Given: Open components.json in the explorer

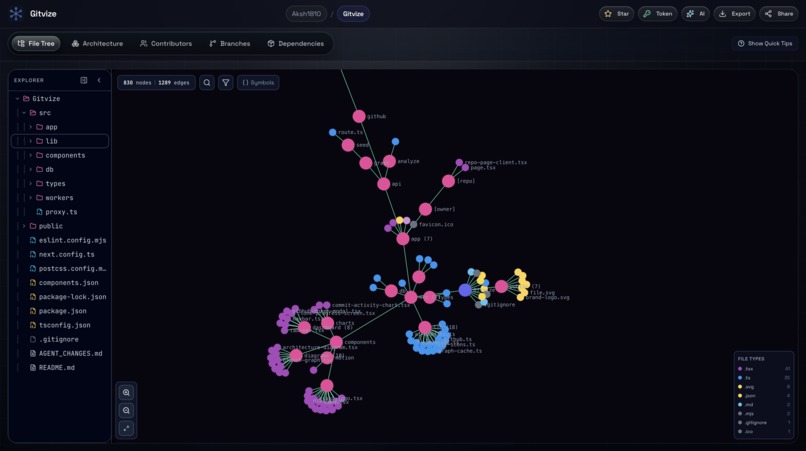Looking at the screenshot, I should coord(60,283).
